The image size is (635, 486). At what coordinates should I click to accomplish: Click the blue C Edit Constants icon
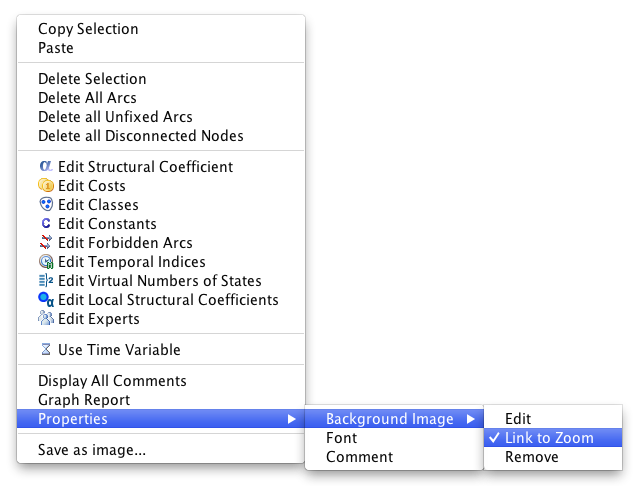(46, 224)
